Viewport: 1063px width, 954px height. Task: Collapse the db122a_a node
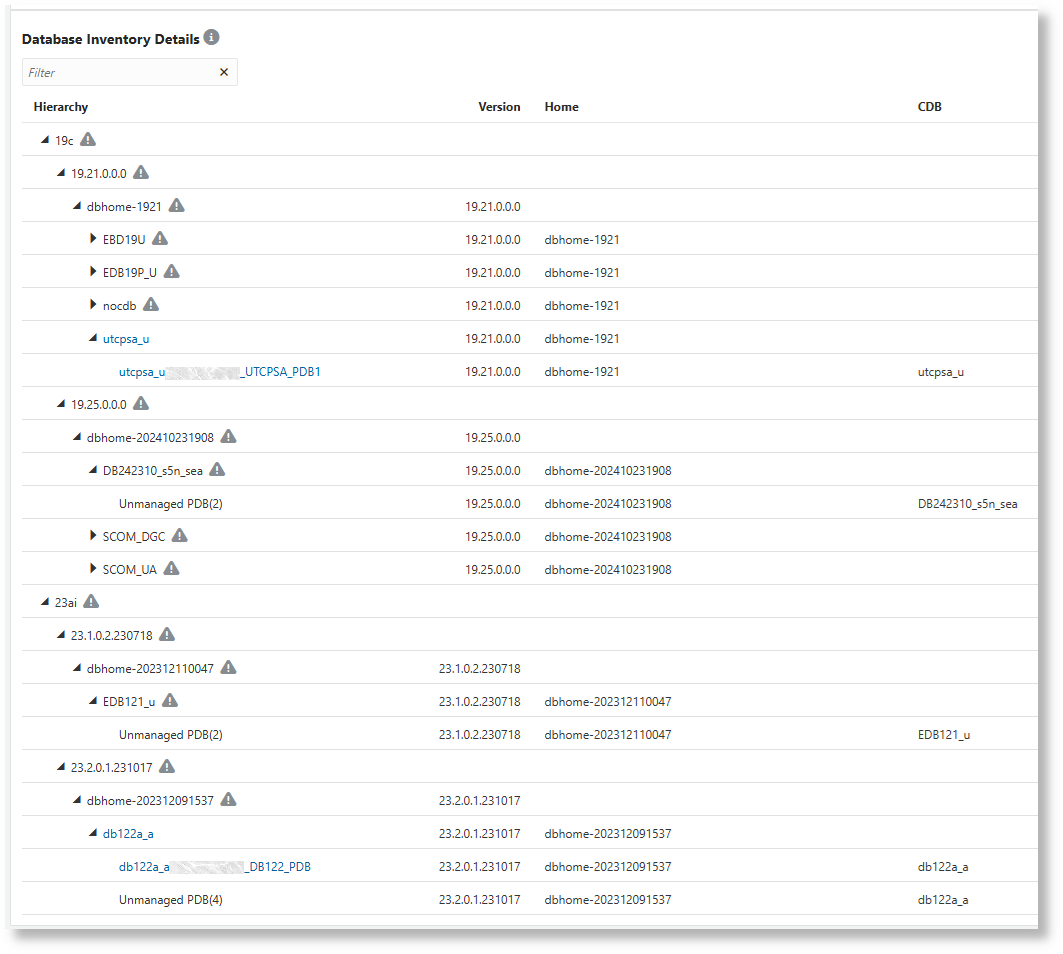click(93, 833)
